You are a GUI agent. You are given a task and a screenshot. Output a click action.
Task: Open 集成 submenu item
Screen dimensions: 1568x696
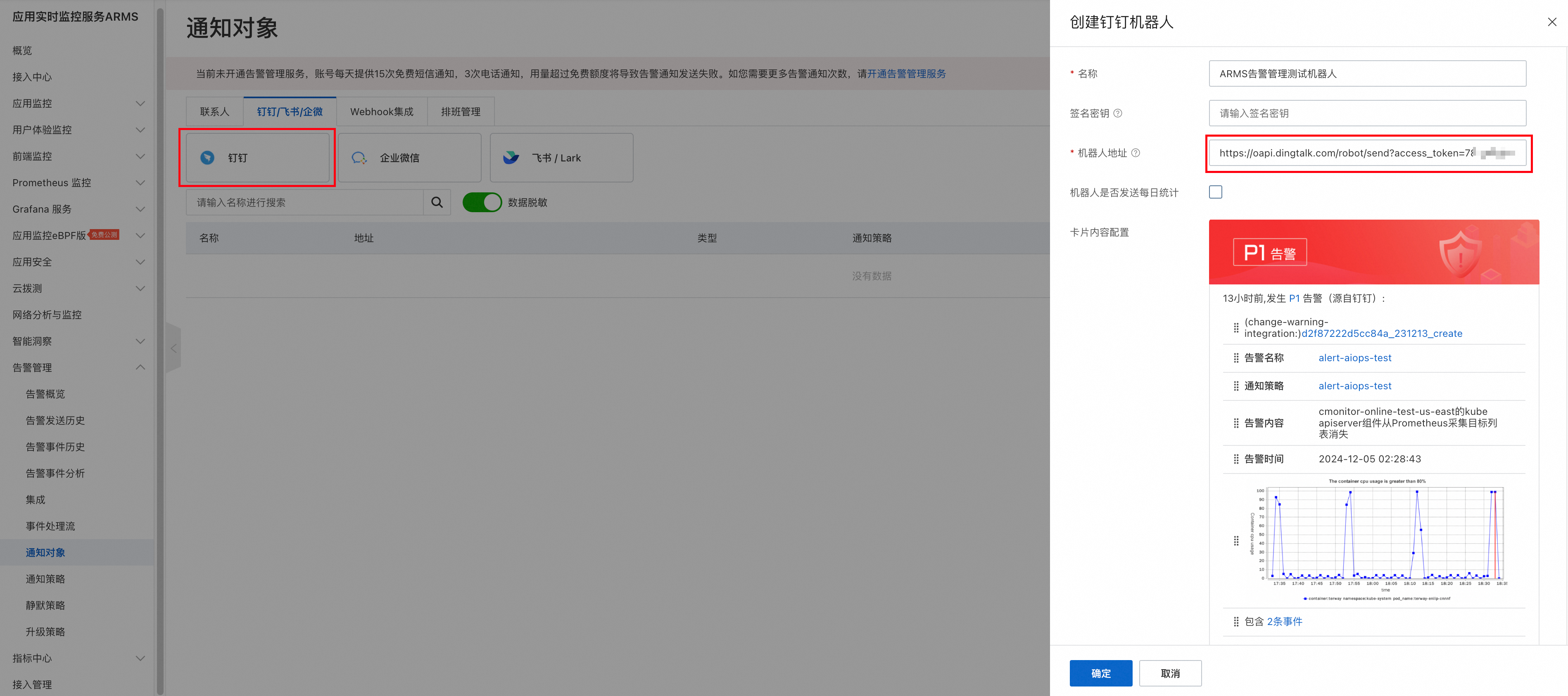[35, 500]
